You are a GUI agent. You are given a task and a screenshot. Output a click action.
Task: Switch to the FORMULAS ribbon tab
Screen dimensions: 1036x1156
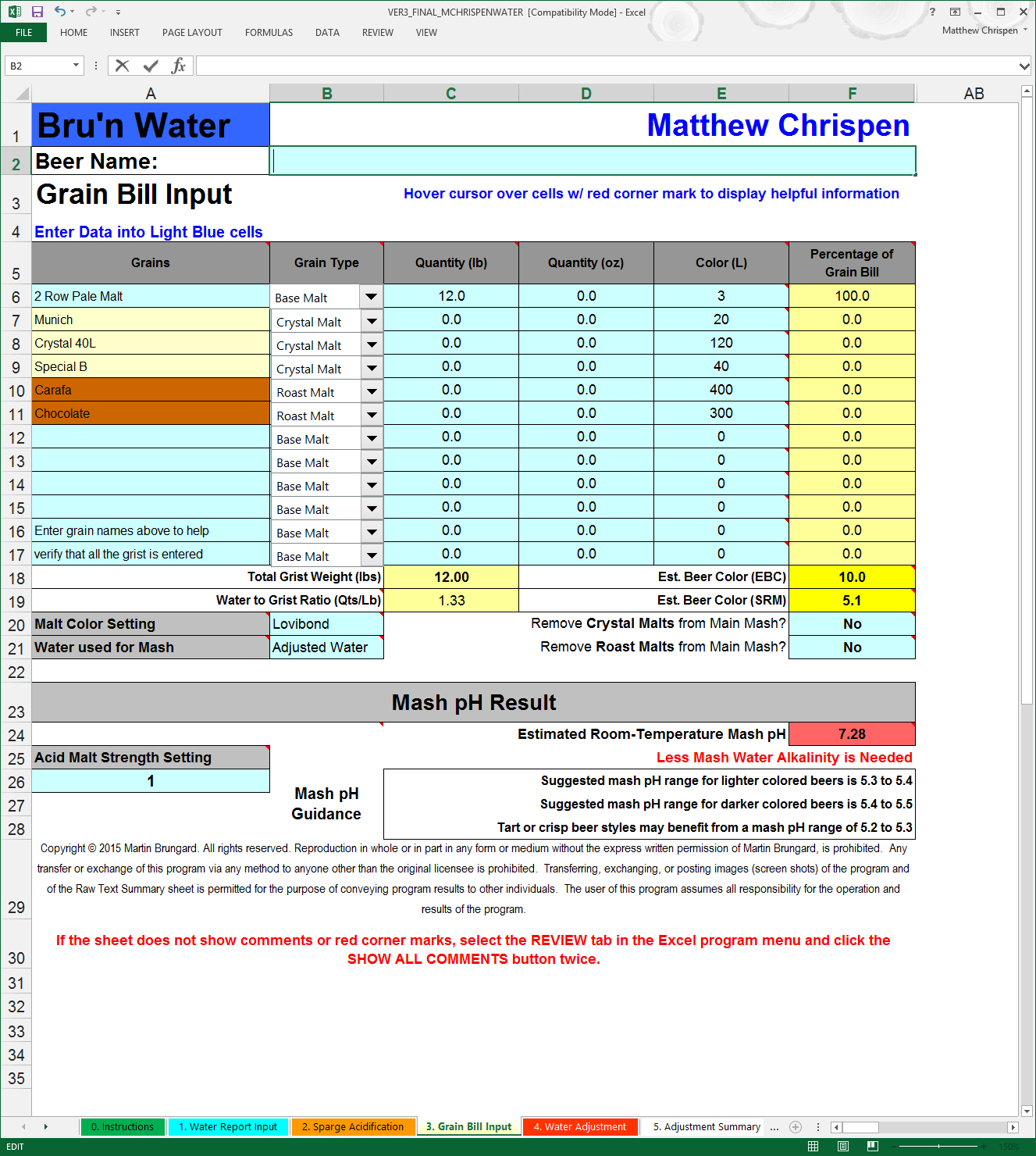[x=269, y=33]
